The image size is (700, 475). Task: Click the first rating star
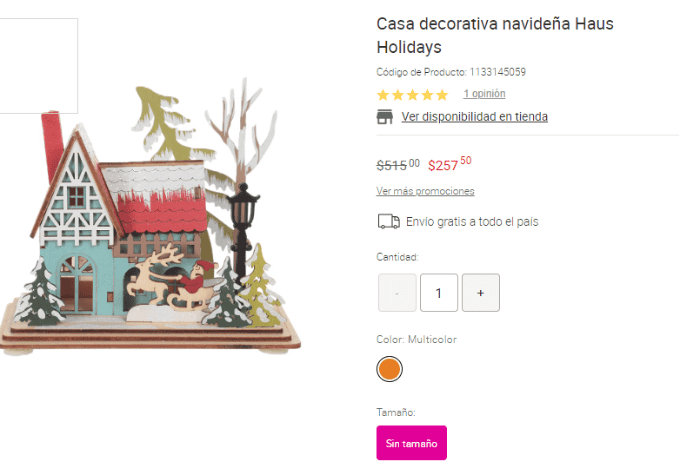coord(383,95)
